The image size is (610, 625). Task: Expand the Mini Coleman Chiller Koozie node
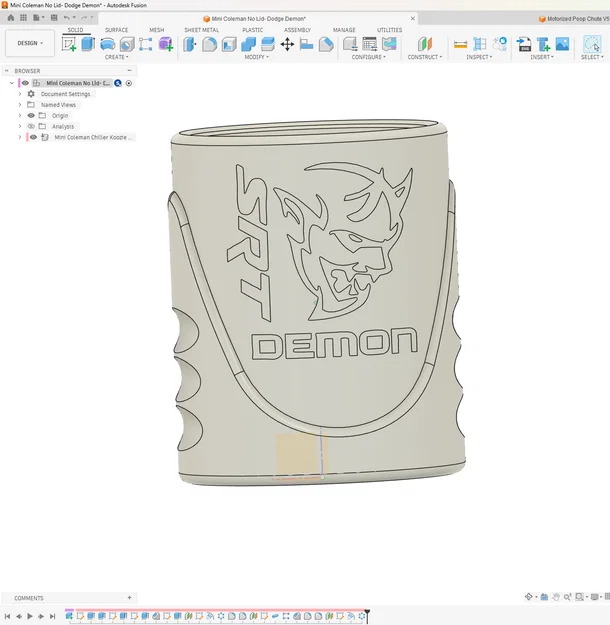pyautogui.click(x=20, y=137)
